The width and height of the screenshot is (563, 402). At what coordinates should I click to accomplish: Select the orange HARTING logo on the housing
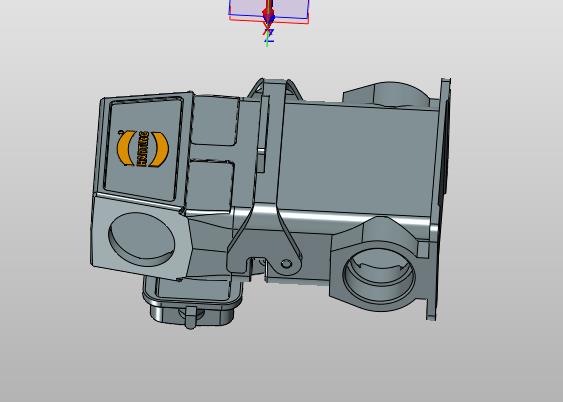tap(143, 149)
